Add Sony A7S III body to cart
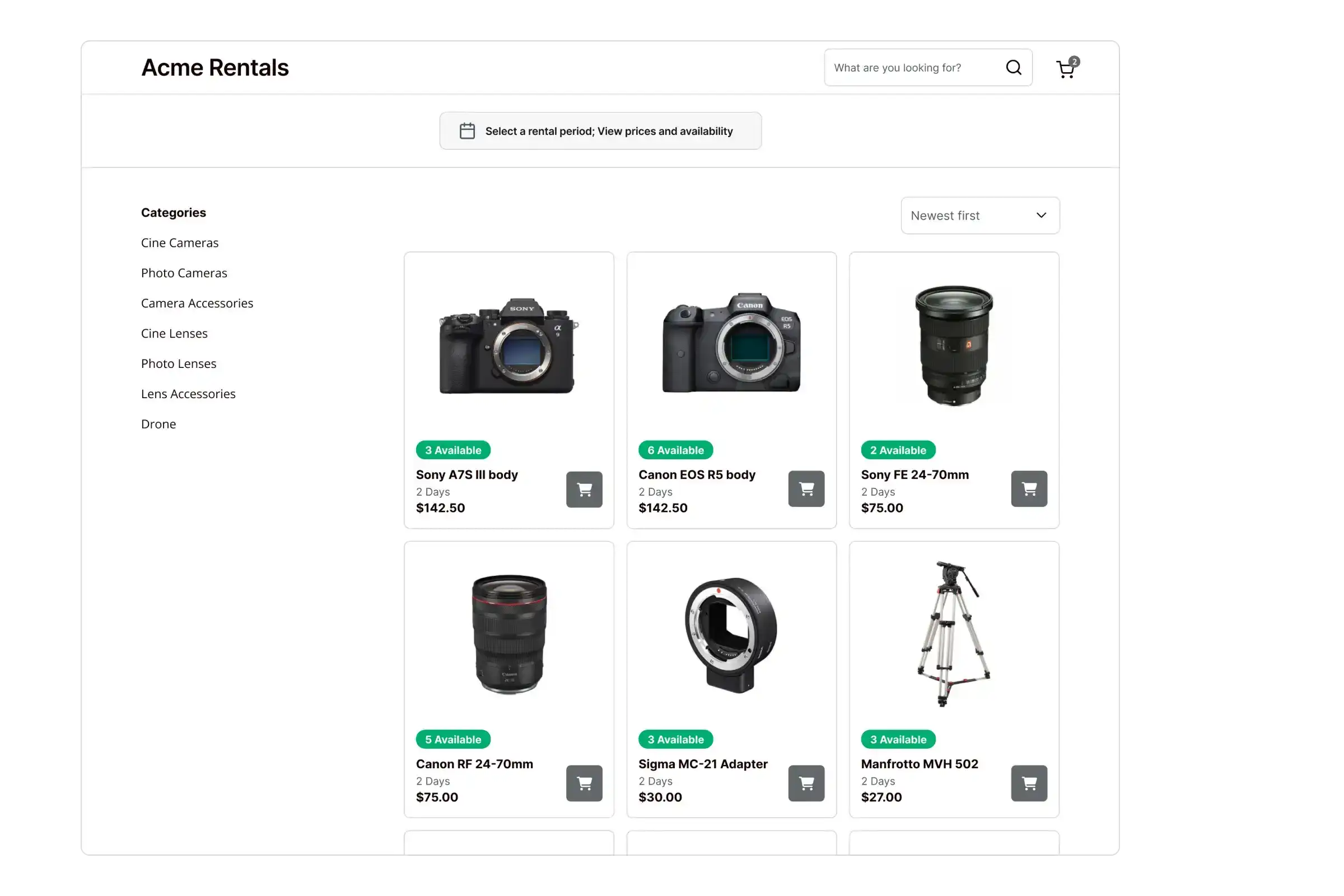 pos(584,489)
